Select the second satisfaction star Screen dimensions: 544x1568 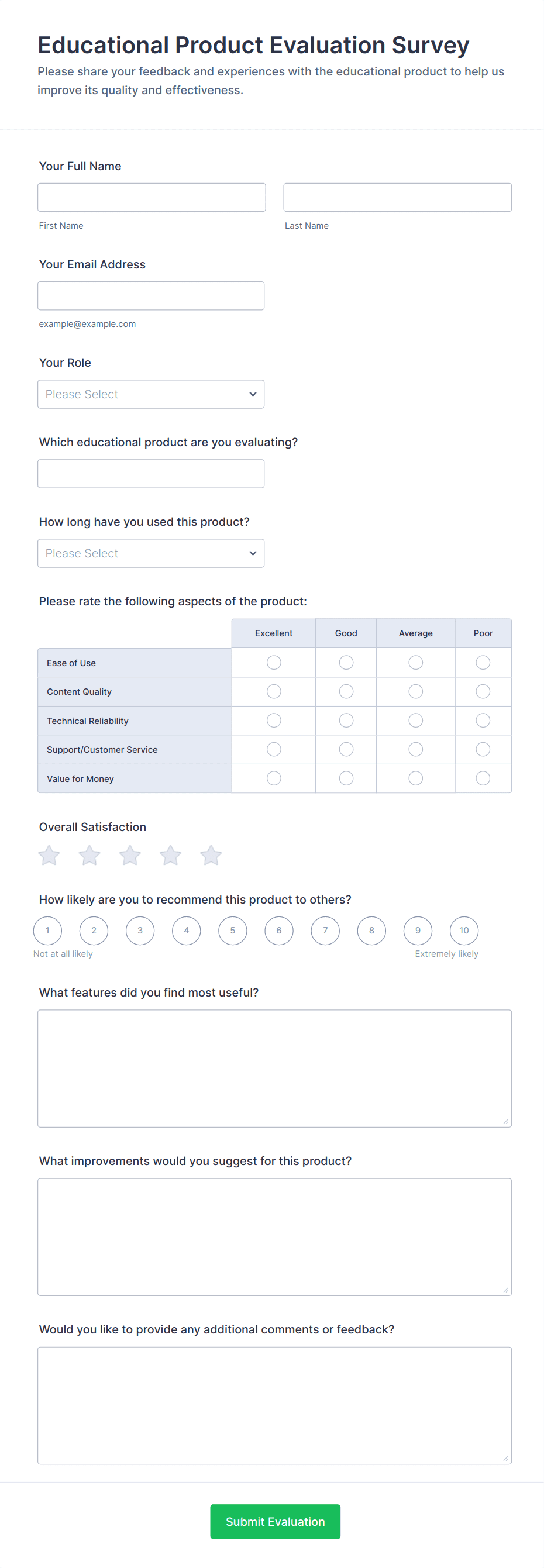click(x=89, y=855)
